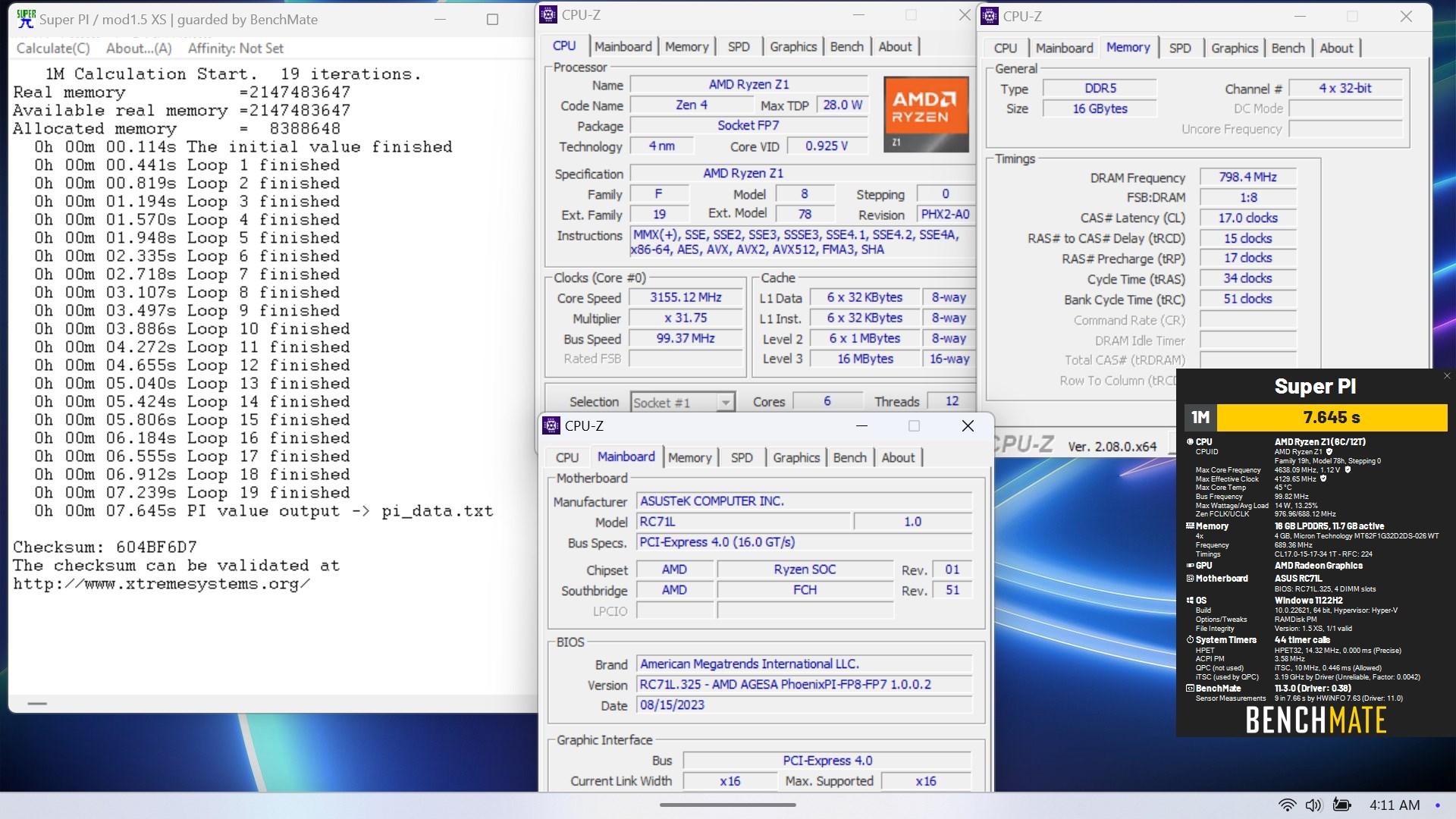Image resolution: width=1456 pixels, height=819 pixels.
Task: Close the BenchMate Super PI overlay
Action: (x=1447, y=376)
